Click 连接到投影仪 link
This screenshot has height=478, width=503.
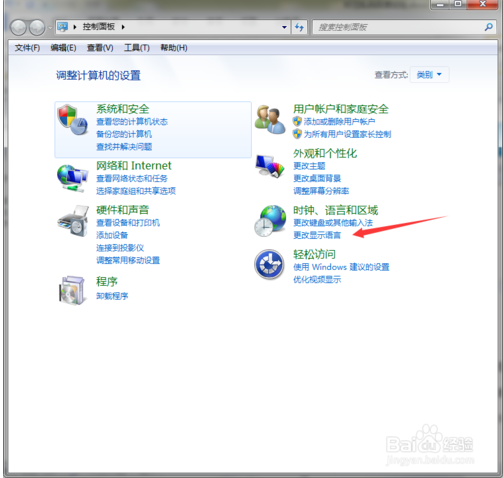click(x=120, y=248)
